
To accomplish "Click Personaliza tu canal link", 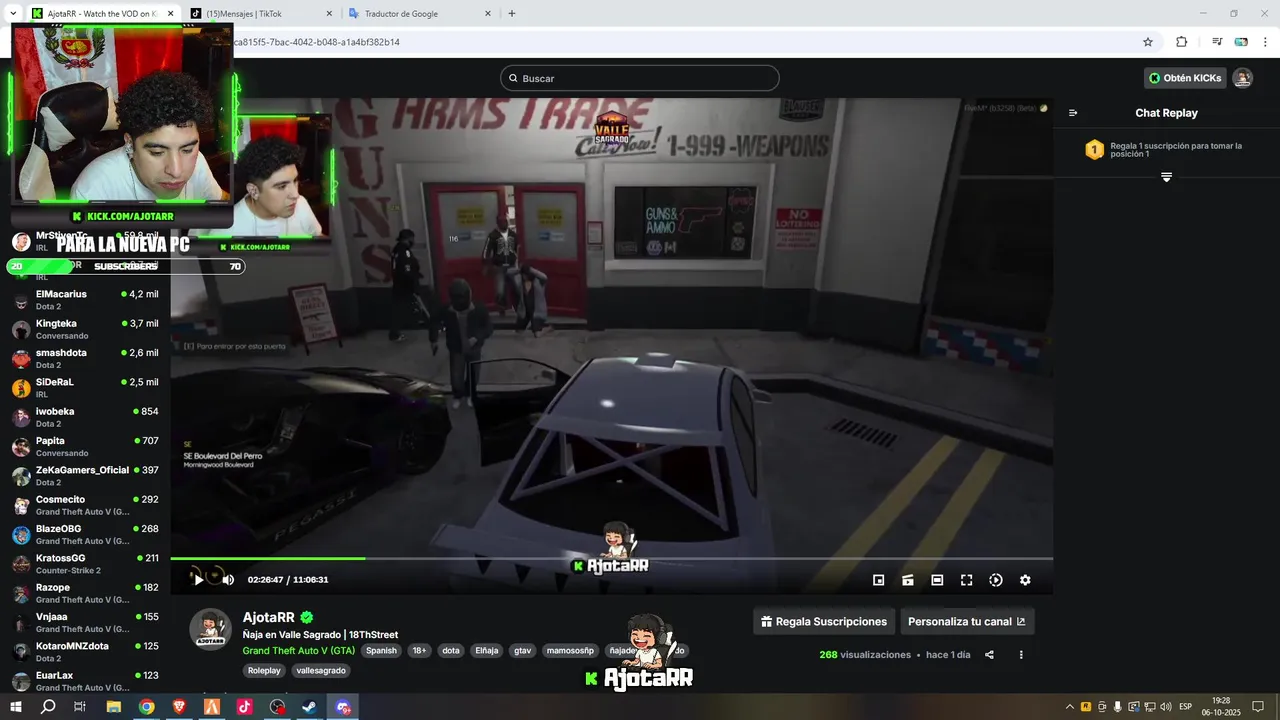I will (967, 621).
